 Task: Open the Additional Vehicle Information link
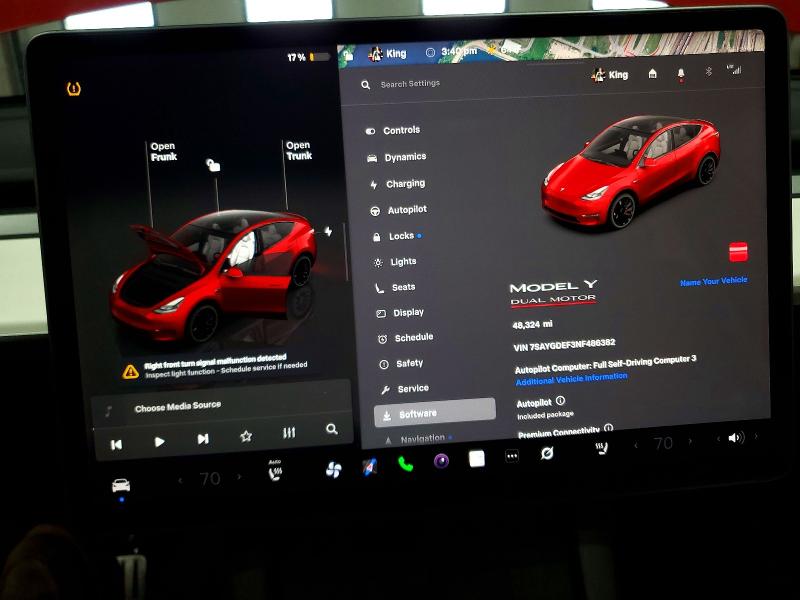coord(571,379)
